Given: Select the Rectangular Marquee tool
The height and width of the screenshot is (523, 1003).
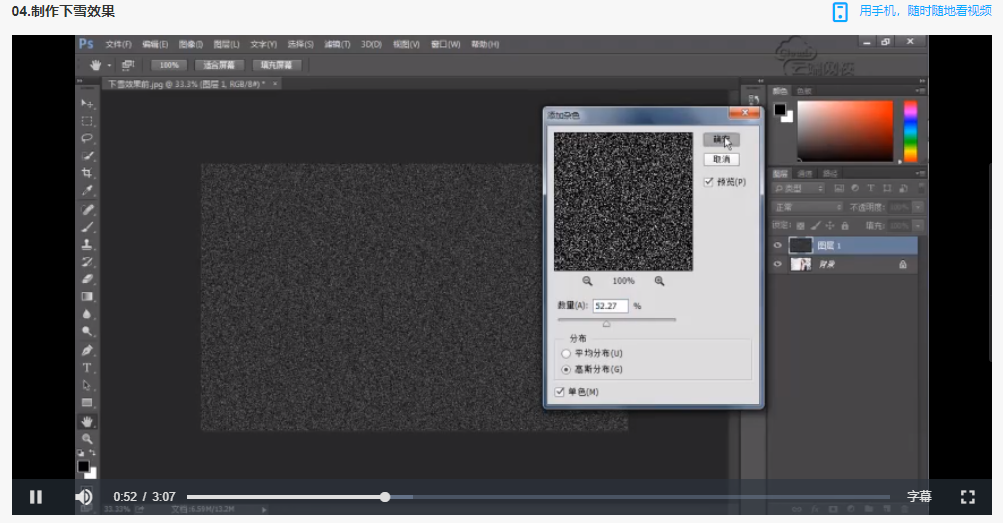Looking at the screenshot, I should pos(87,121).
